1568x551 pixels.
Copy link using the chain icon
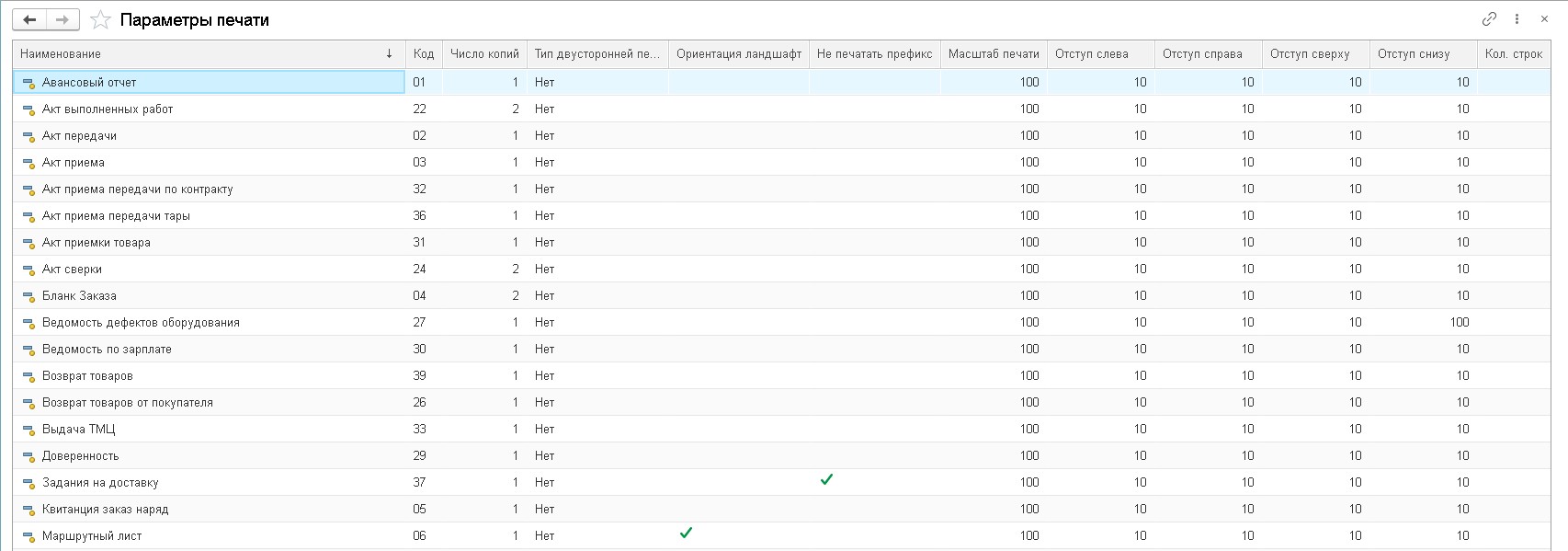[1489, 18]
